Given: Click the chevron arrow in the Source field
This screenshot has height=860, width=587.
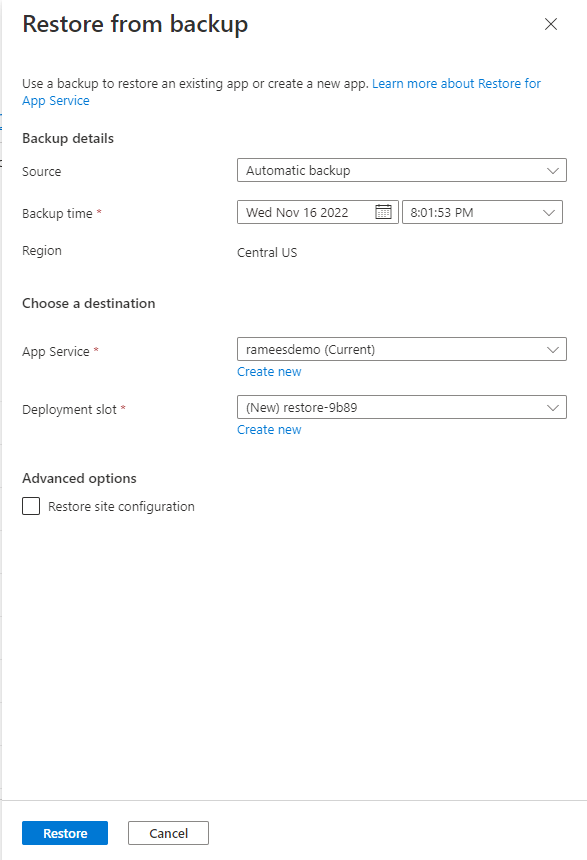Looking at the screenshot, I should click(x=552, y=171).
